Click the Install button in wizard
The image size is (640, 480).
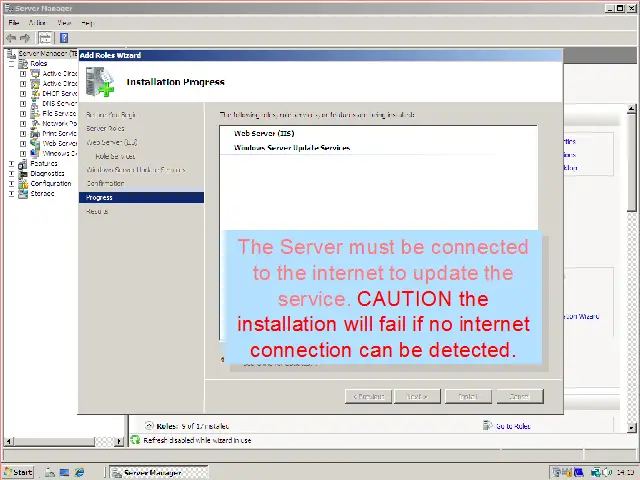click(468, 396)
